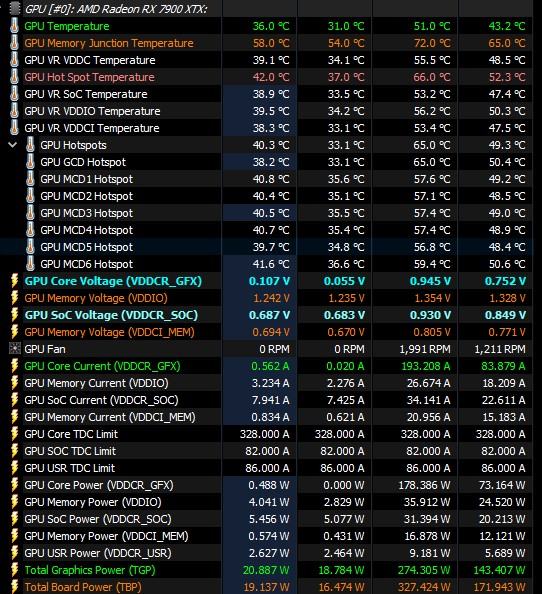Screen dimensions: 542x594
Task: Select GPU Memory Power (VDDCI_MEM) label
Action: [106, 536]
